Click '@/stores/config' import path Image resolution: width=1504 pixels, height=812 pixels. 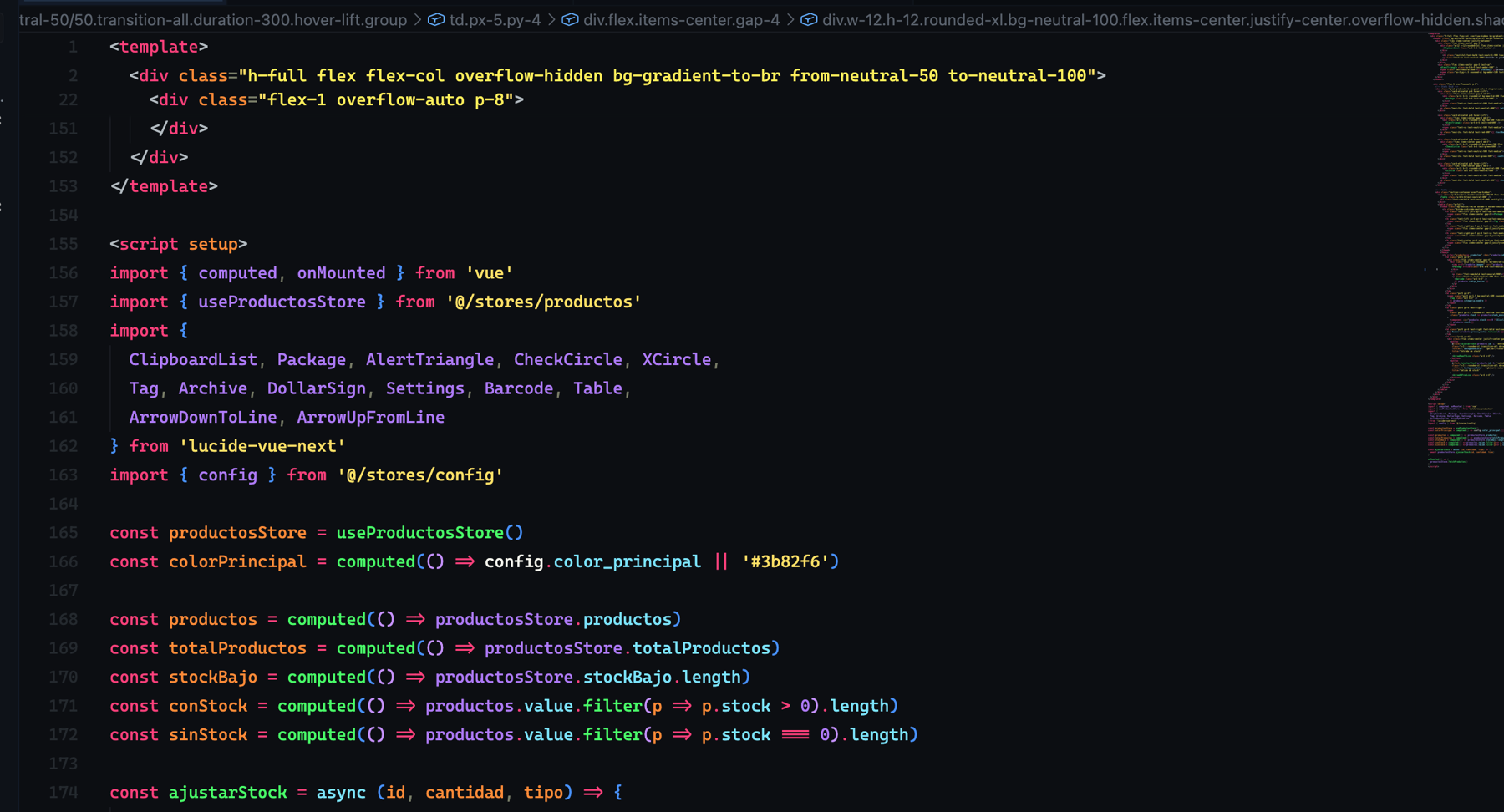419,475
